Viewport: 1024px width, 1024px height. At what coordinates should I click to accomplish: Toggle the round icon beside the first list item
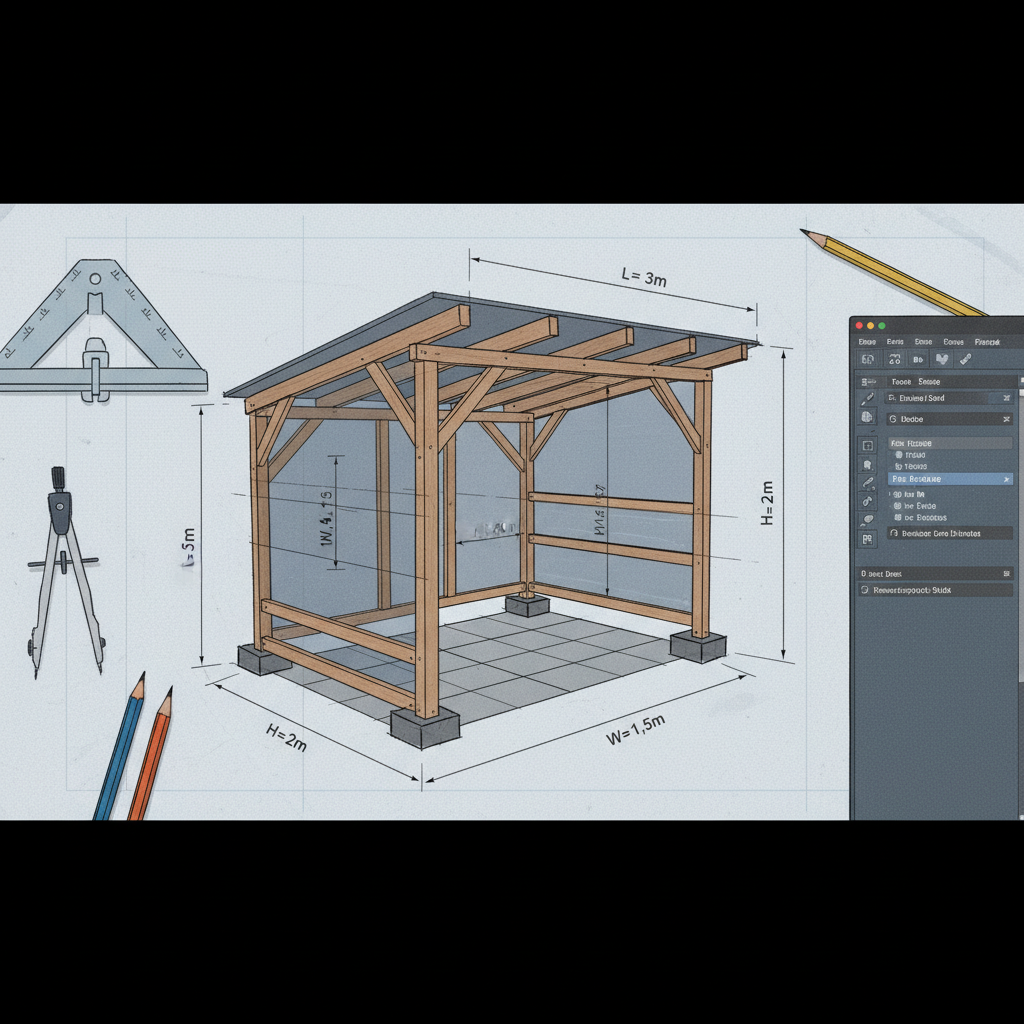coord(898,455)
